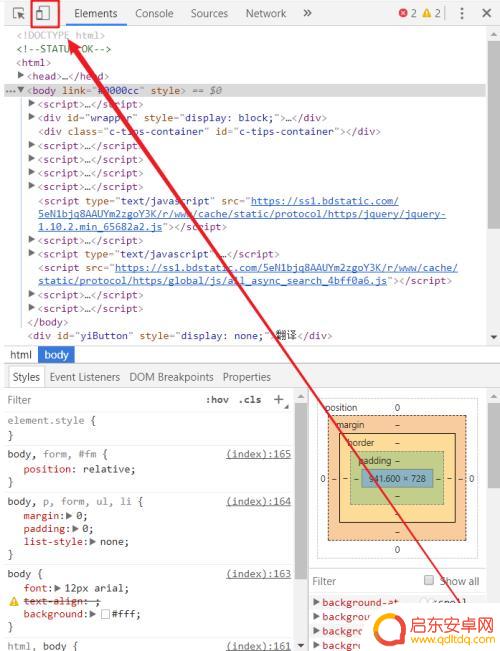Click the margin label in box model

click(350, 425)
